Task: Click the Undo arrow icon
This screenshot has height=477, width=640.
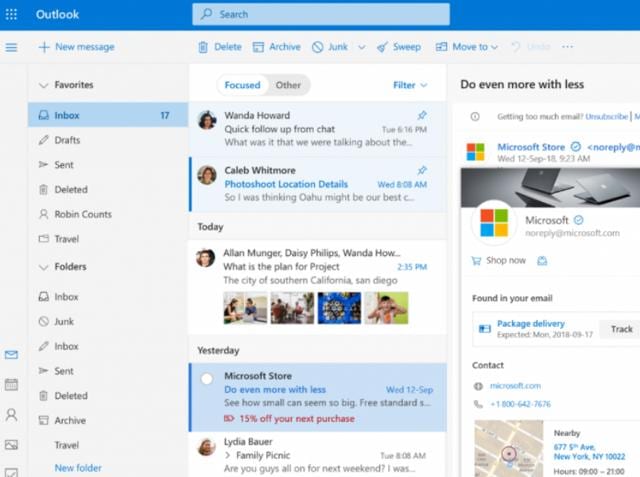Action: [516, 47]
